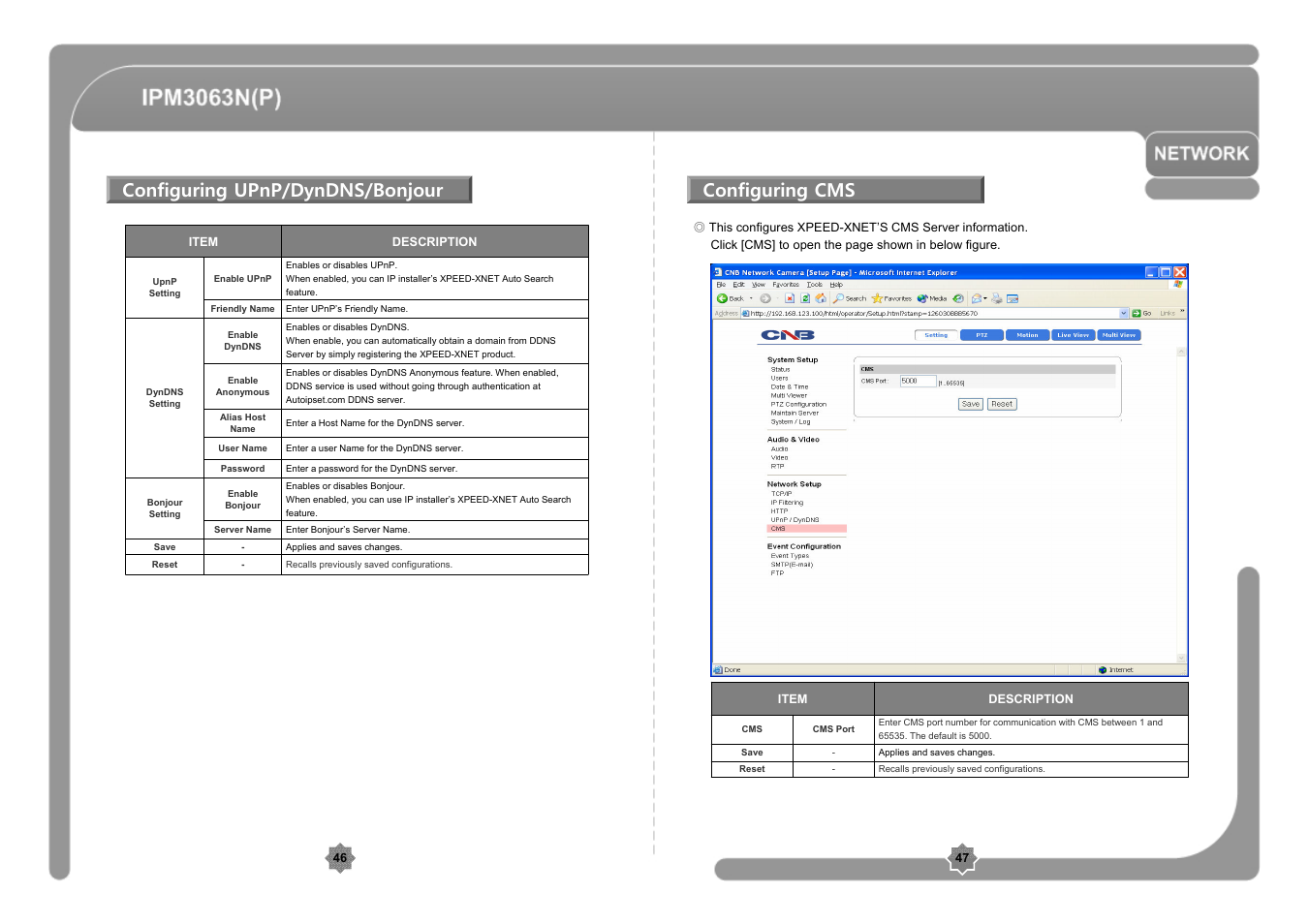Switch to the PTZ tab
The width and height of the screenshot is (1309, 924).
click(x=982, y=335)
